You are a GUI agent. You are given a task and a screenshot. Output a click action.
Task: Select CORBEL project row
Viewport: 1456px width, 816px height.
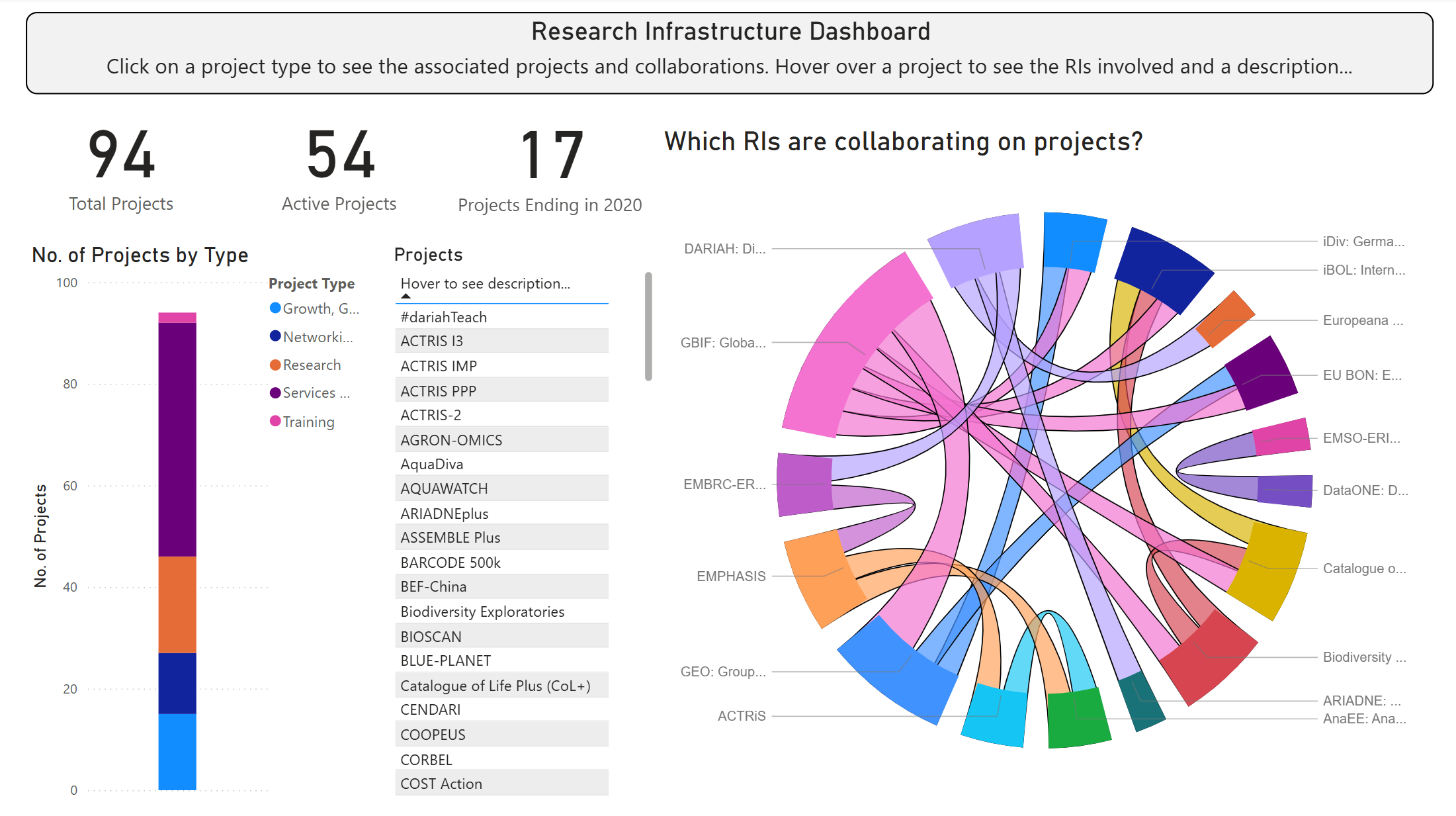click(x=502, y=759)
